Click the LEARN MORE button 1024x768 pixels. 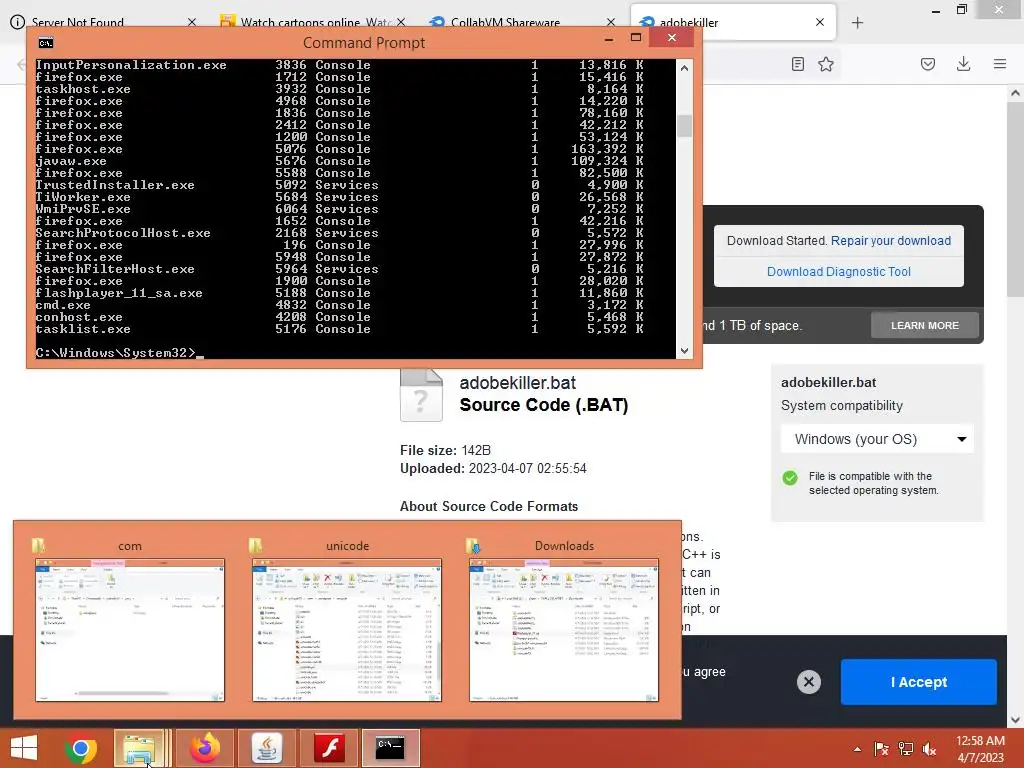click(x=925, y=325)
